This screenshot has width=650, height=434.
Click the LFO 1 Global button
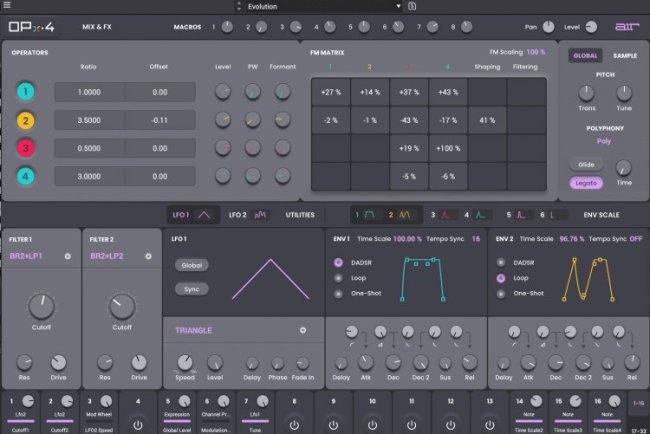(192, 265)
